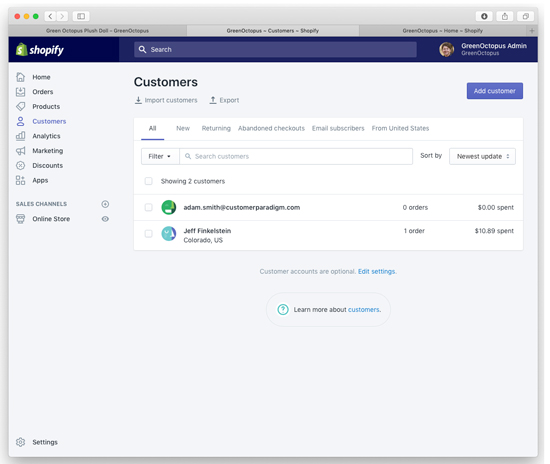Add a sales channel with plus icon
The image size is (550, 464).
(105, 204)
